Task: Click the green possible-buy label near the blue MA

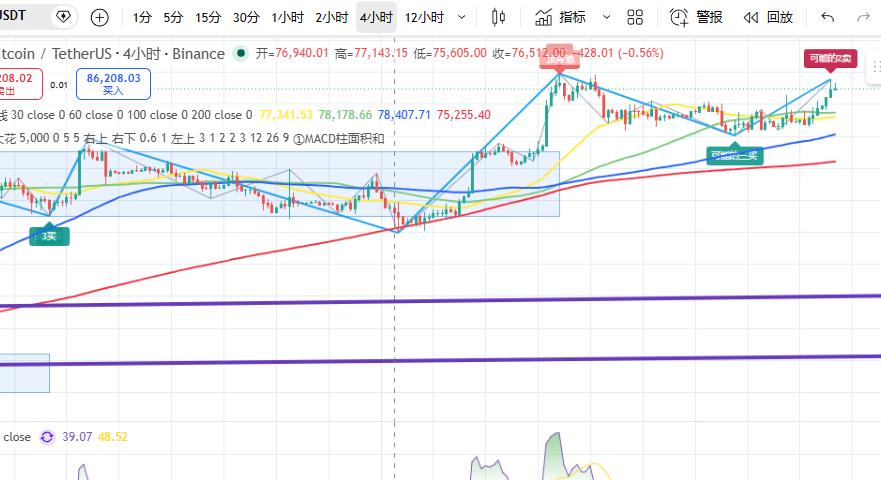Action: click(734, 154)
